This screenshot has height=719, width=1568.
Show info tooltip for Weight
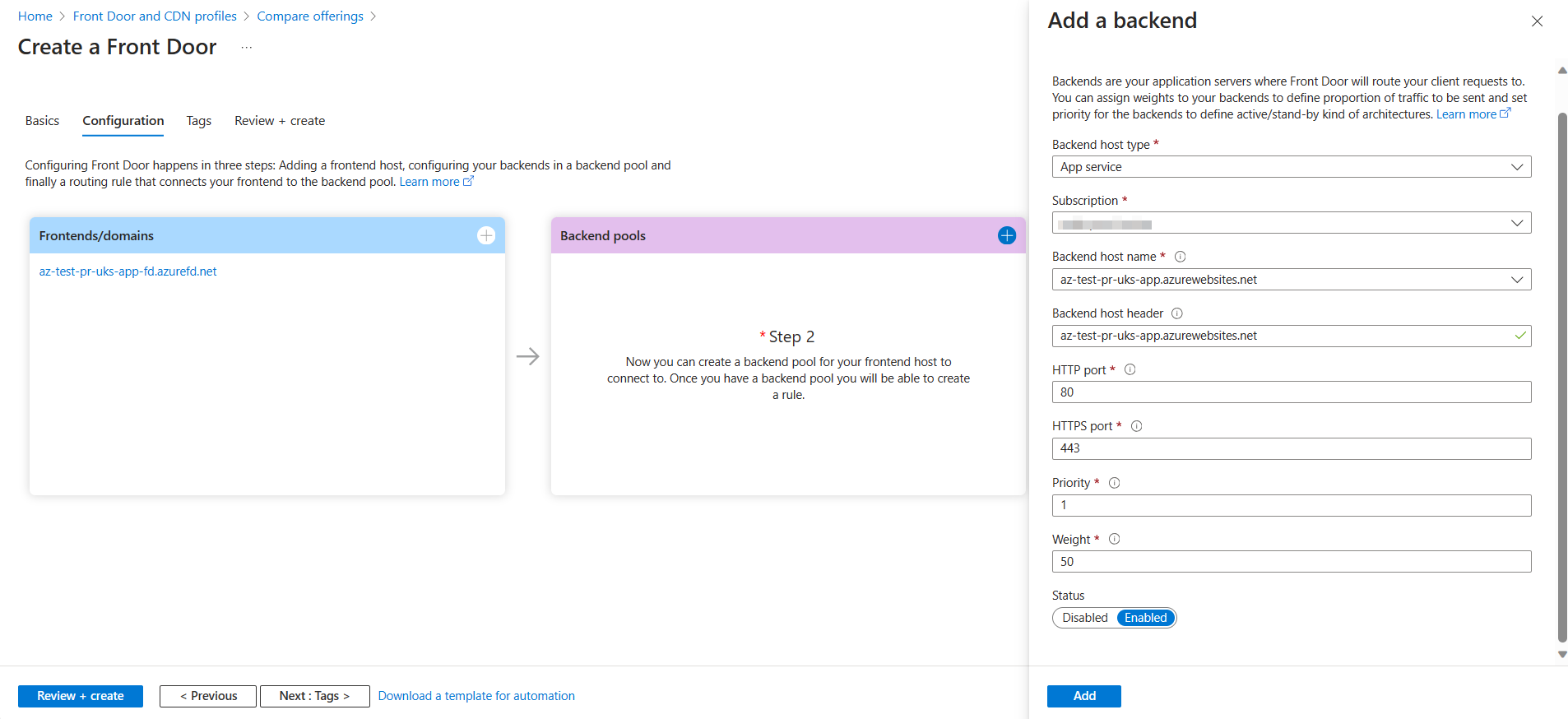click(1114, 539)
